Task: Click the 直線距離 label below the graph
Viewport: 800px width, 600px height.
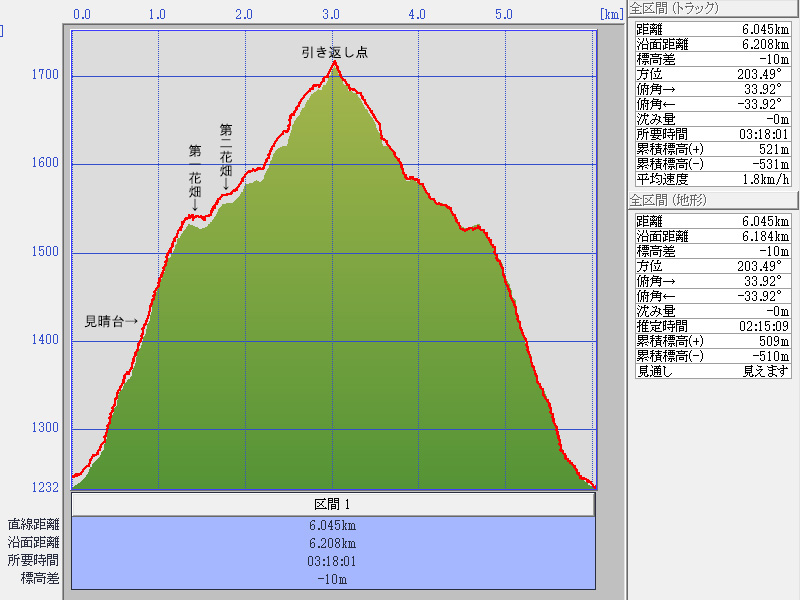Action: [33, 525]
